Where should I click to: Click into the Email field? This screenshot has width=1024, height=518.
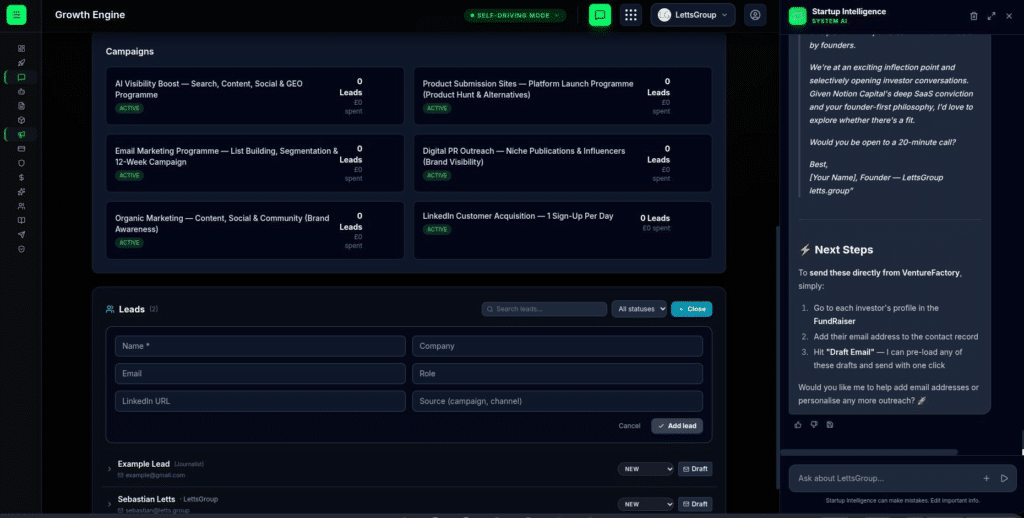pyautogui.click(x=260, y=374)
